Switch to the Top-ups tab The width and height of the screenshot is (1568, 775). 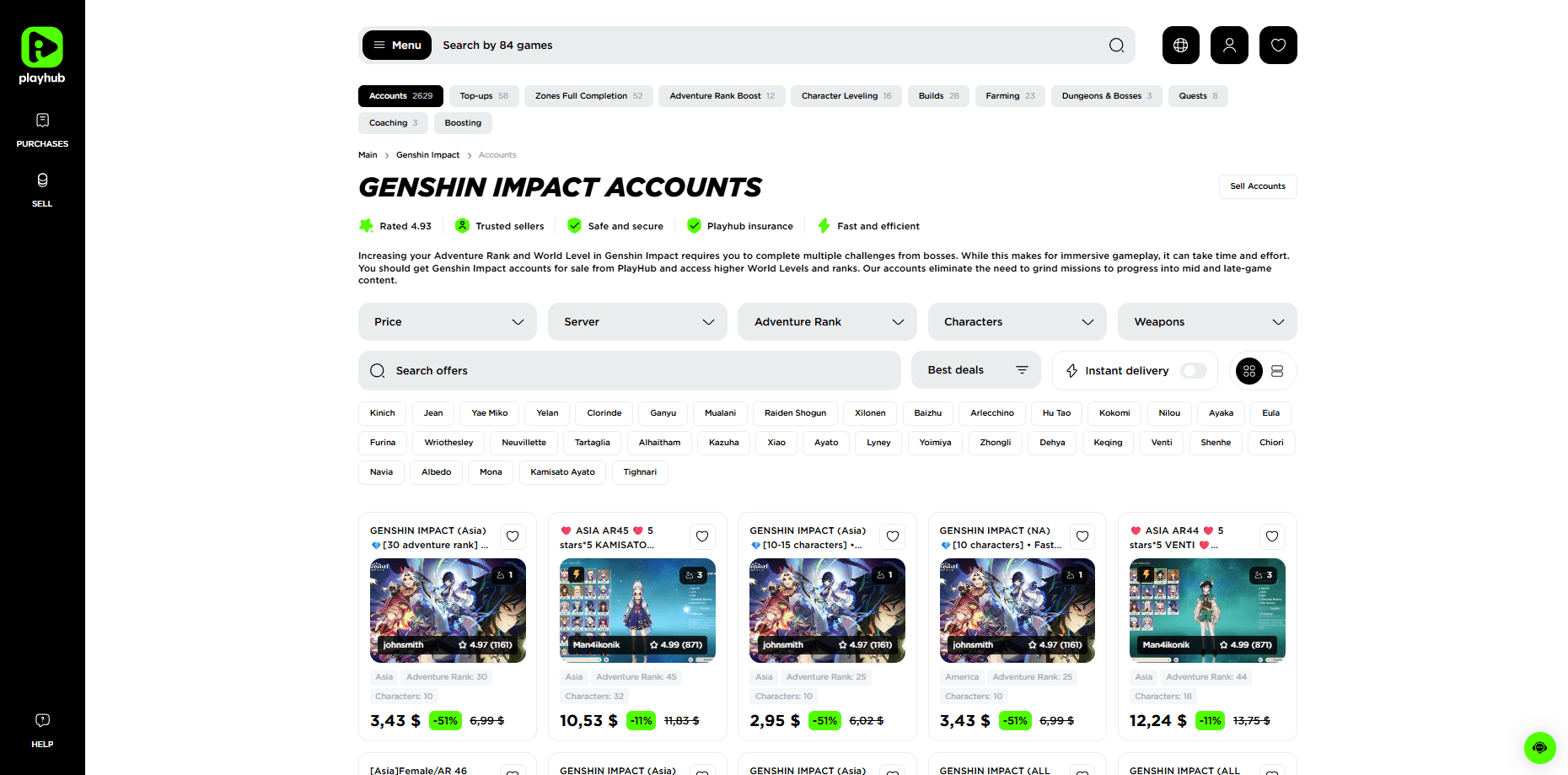484,96
